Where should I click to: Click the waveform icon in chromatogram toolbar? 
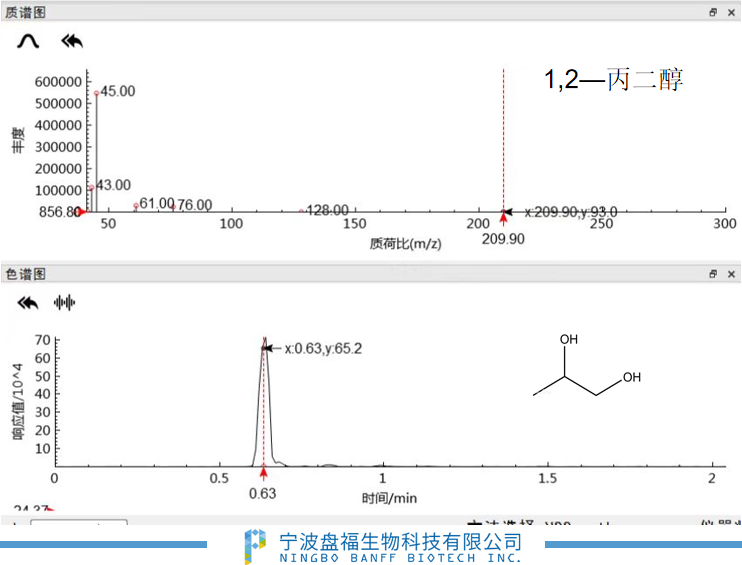tap(65, 302)
